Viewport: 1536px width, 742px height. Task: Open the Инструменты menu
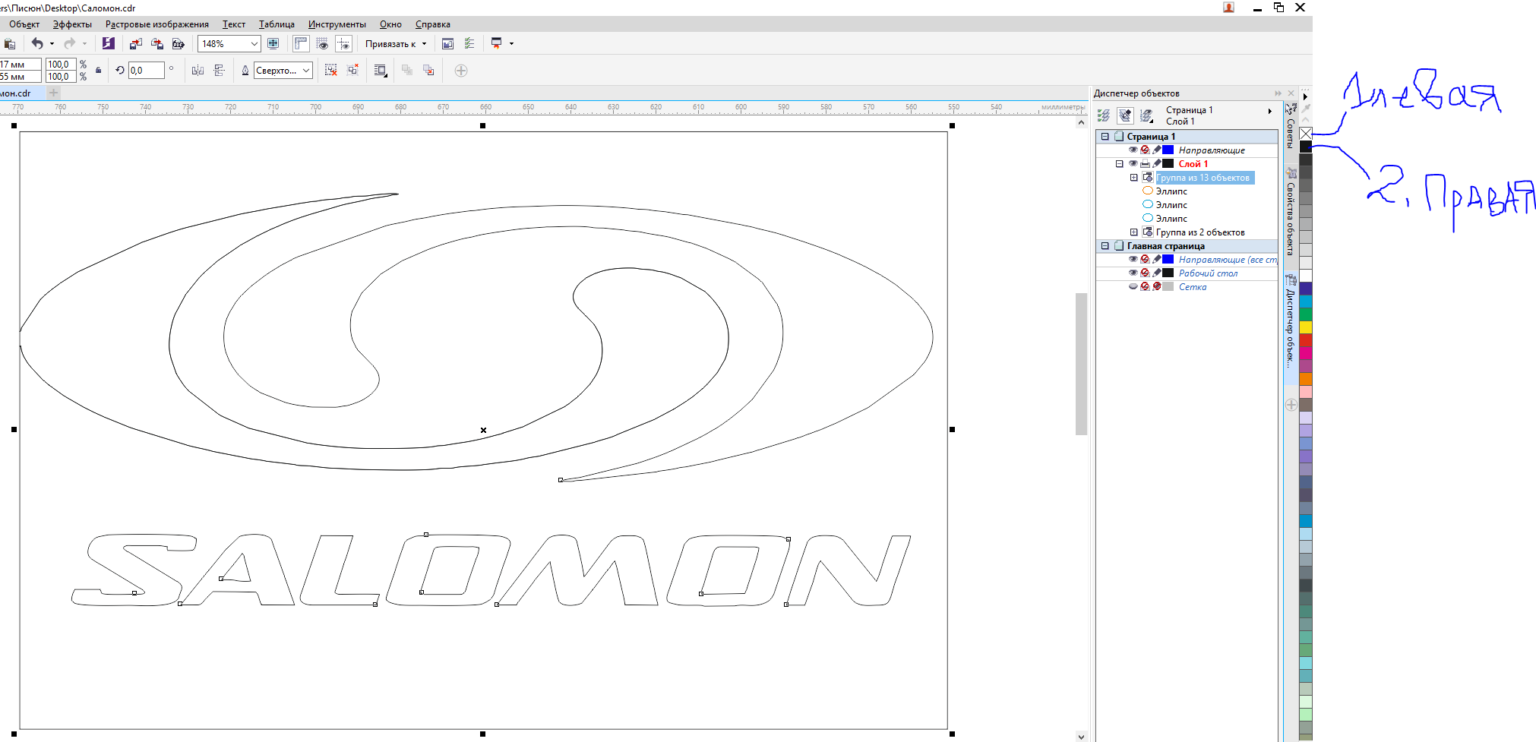tap(337, 24)
